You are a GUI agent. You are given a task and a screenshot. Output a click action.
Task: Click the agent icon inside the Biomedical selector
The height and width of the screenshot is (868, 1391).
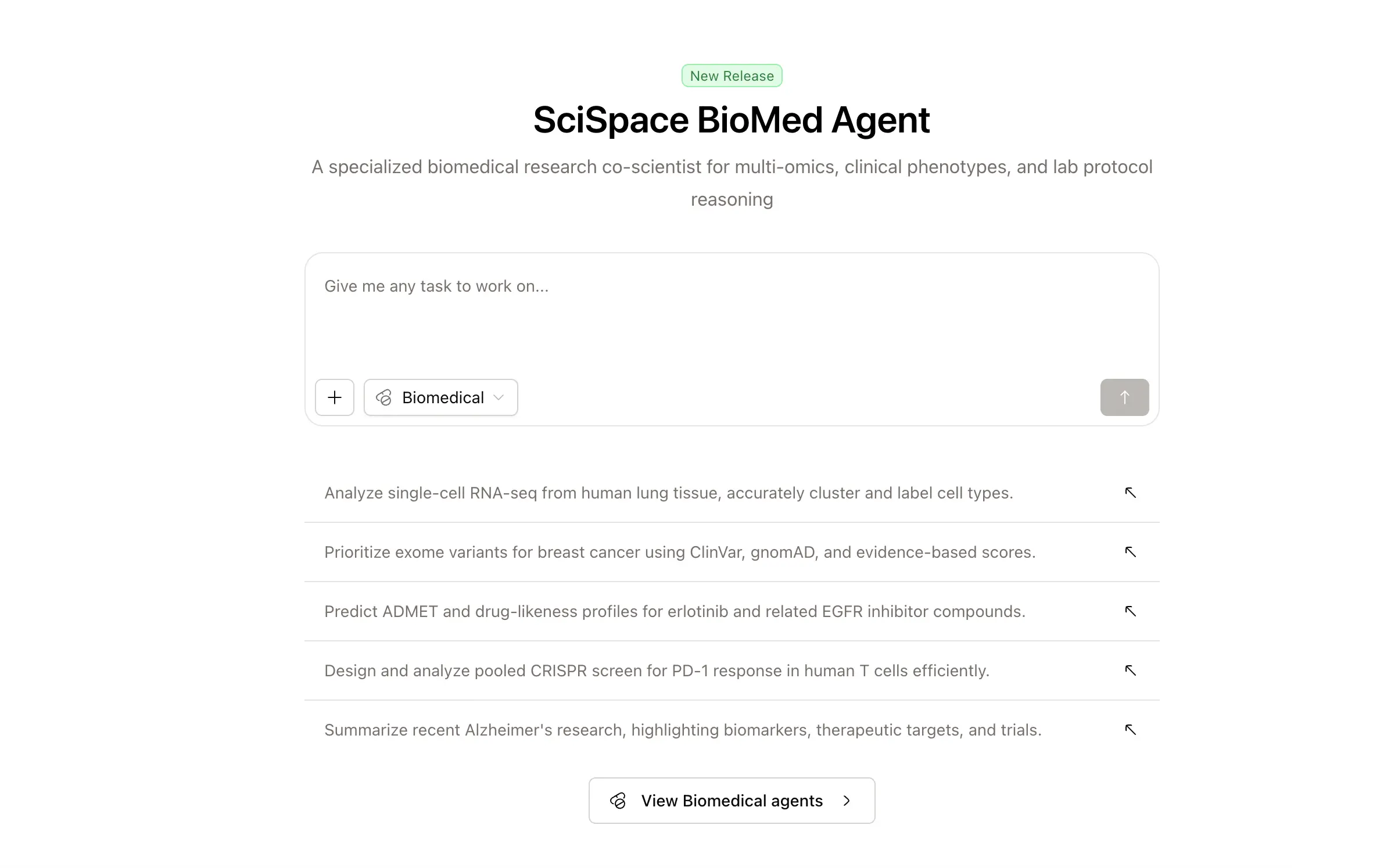point(384,397)
